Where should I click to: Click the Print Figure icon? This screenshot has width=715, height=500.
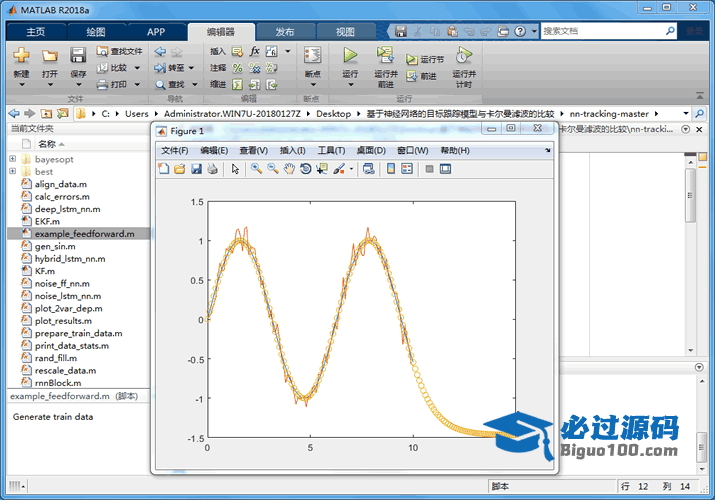tap(212, 169)
